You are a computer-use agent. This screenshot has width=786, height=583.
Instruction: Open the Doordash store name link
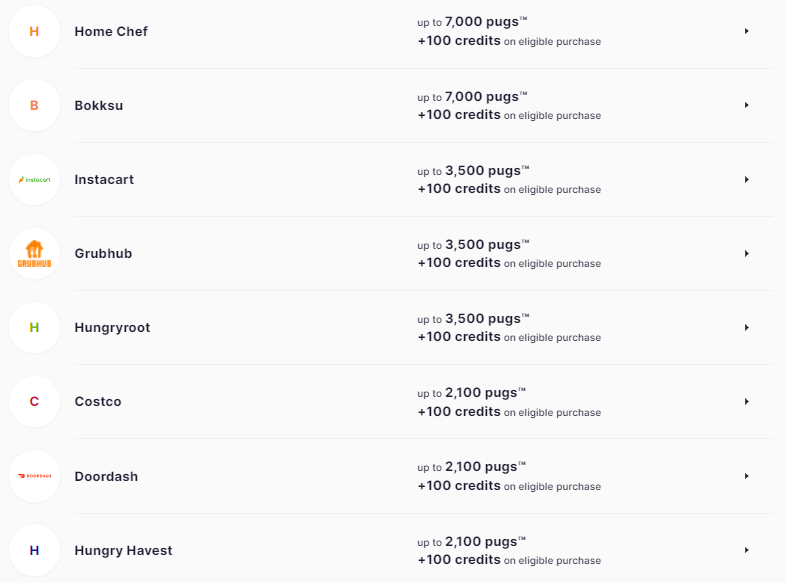tap(106, 476)
